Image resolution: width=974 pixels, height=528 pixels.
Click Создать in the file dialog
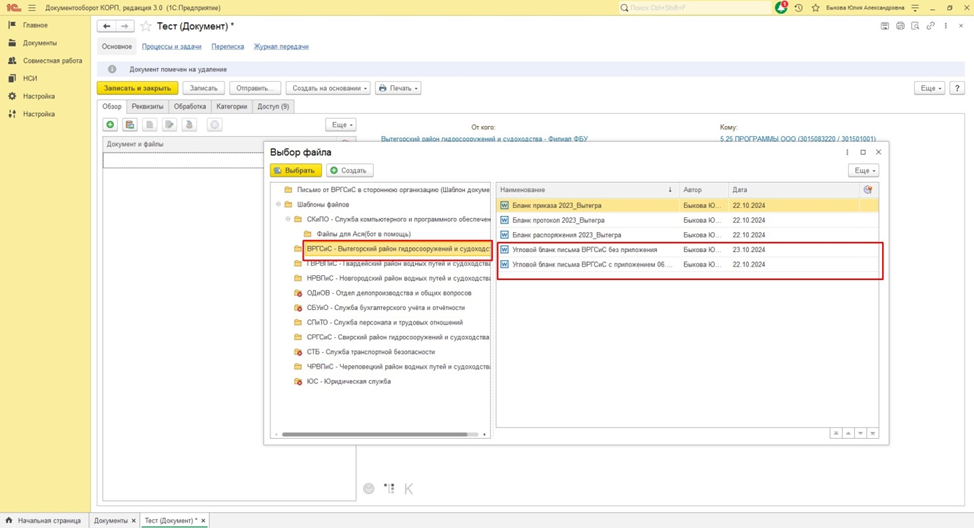pyautogui.click(x=350, y=170)
